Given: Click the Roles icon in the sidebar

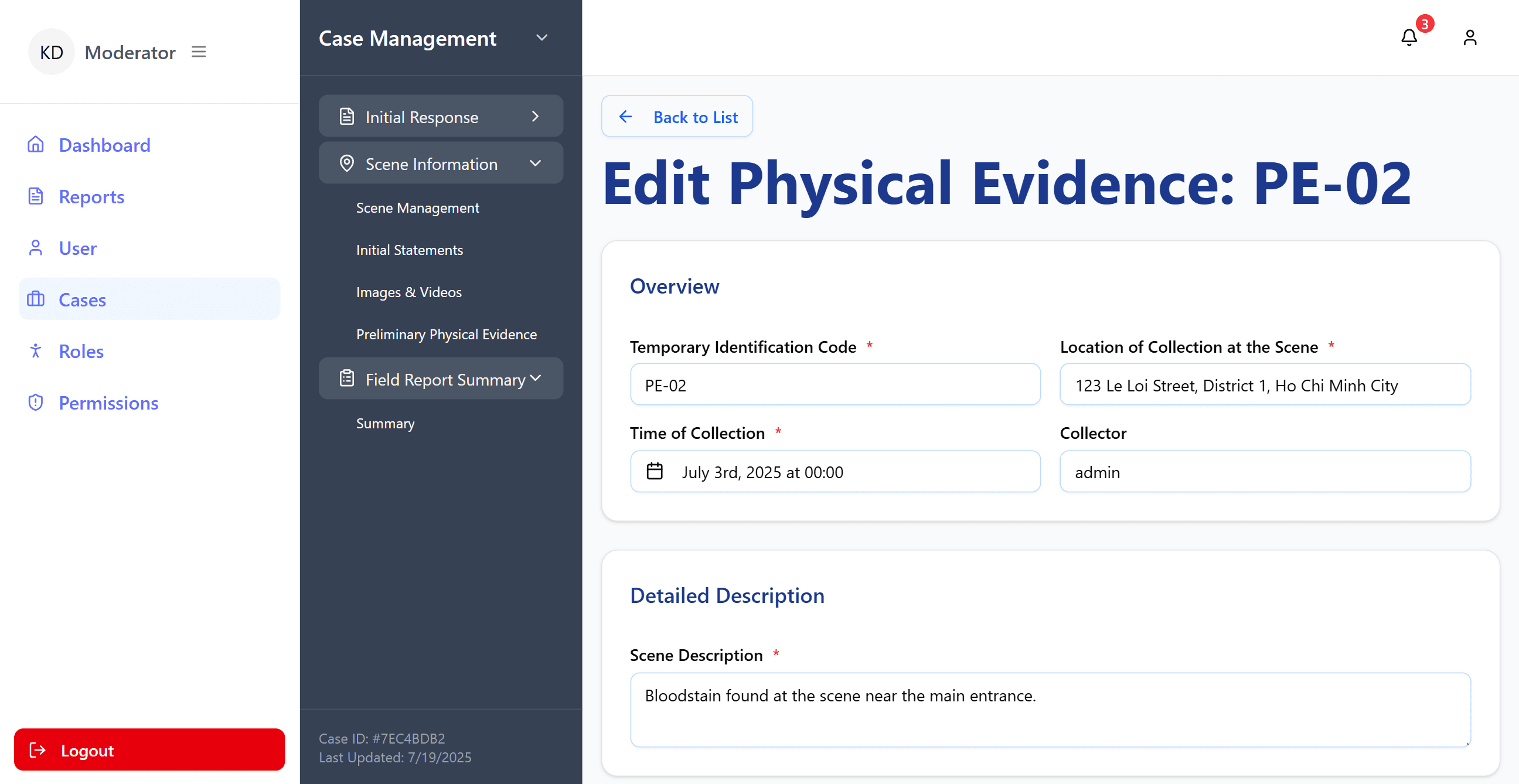Looking at the screenshot, I should coord(35,351).
